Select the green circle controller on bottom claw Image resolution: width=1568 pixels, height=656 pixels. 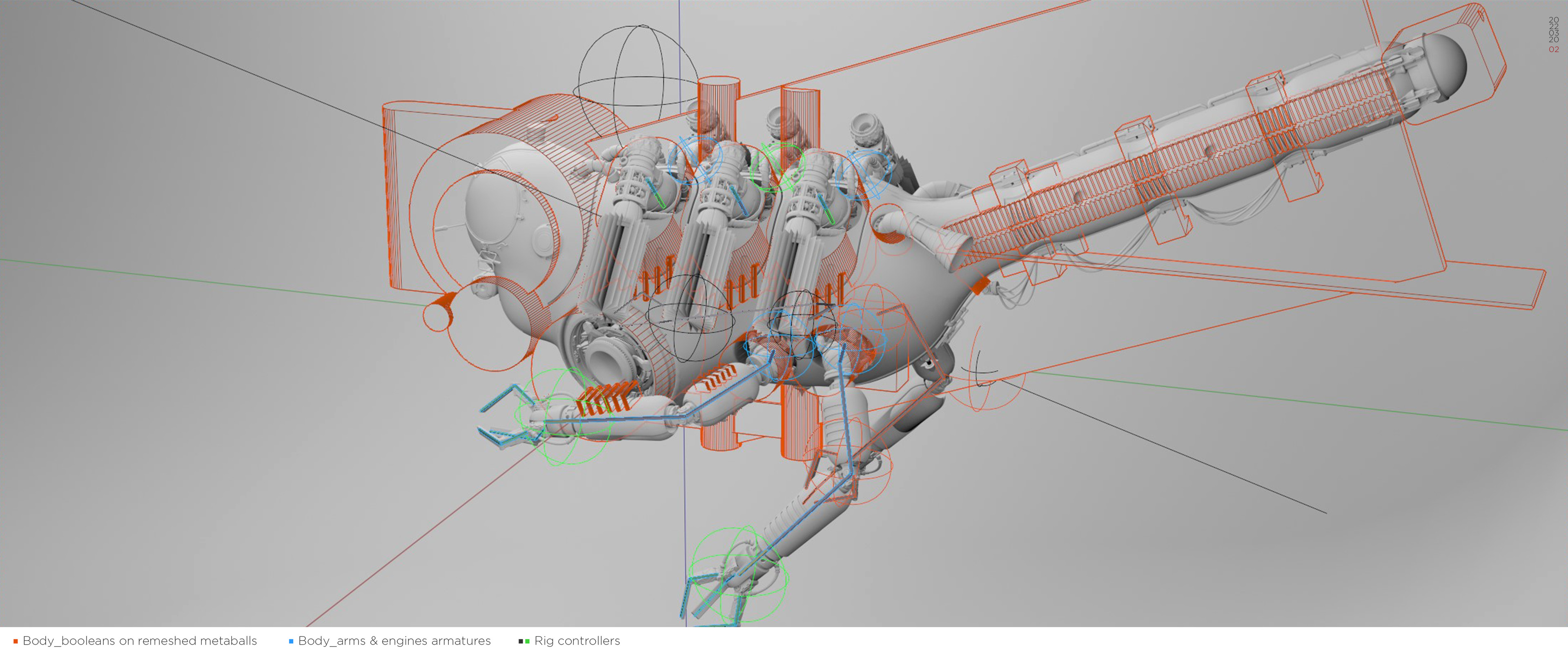tap(739, 575)
